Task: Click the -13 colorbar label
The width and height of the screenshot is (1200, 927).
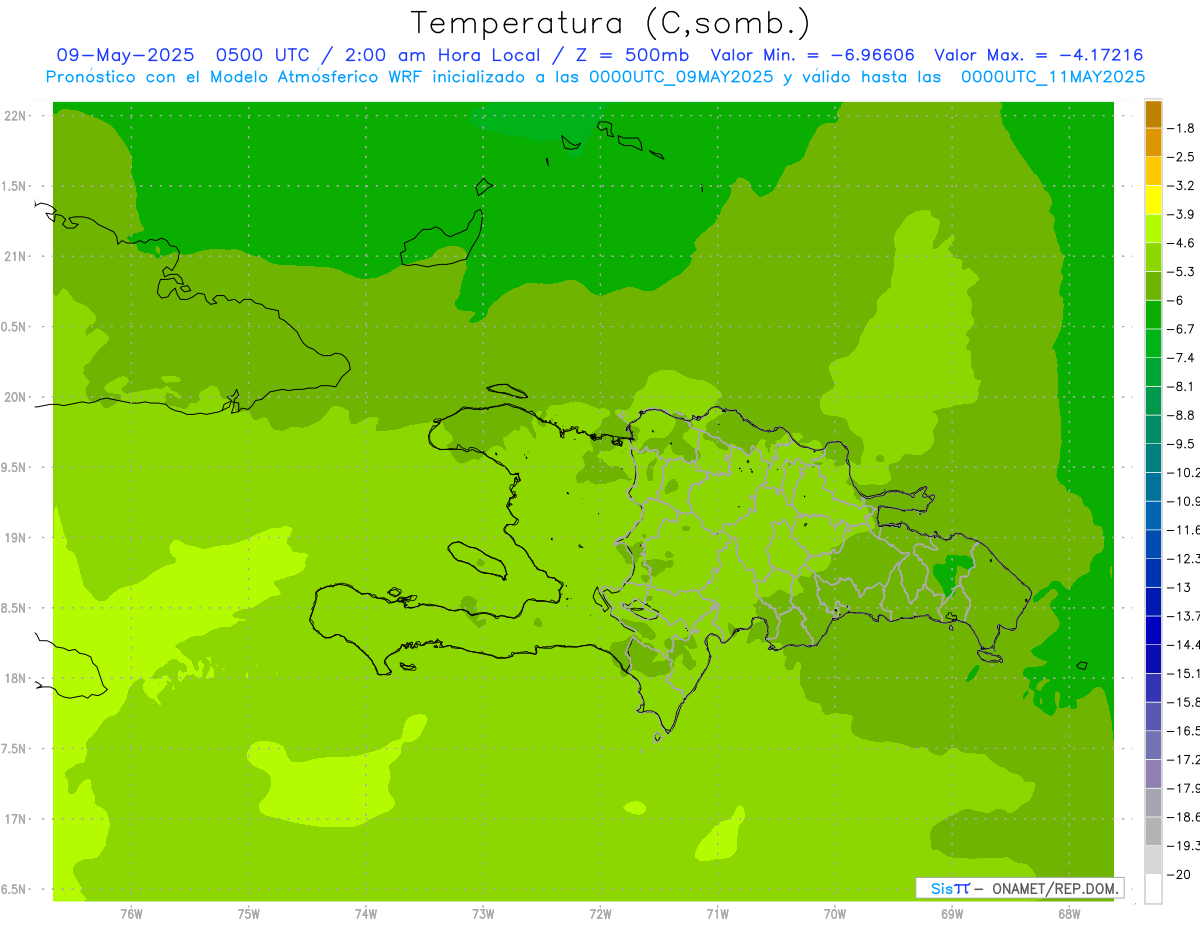Action: pos(1180,587)
